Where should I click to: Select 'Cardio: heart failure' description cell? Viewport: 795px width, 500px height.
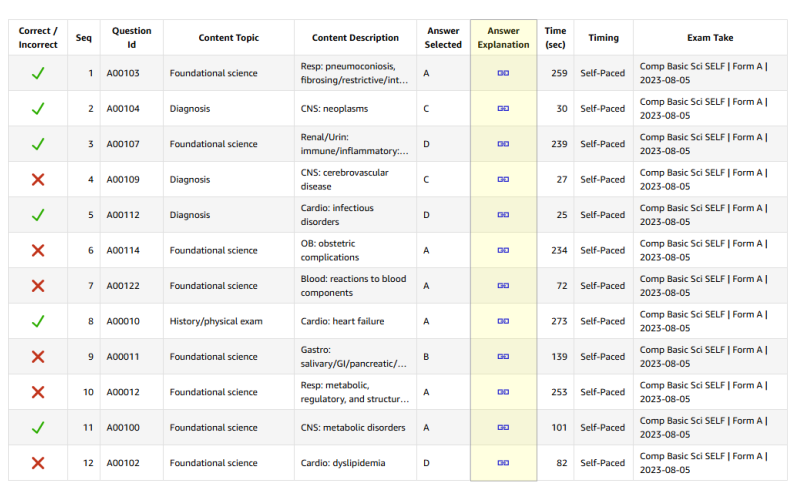pos(342,321)
